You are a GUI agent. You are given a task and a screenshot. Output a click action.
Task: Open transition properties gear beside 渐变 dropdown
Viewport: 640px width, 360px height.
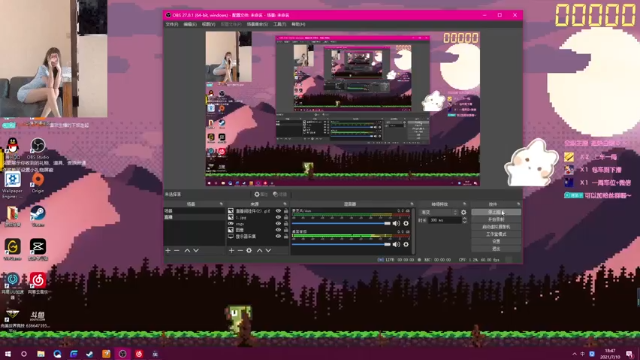click(464, 212)
